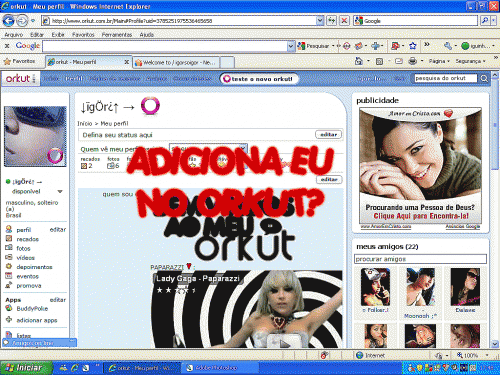500x375 pixels.
Task: Click in the 'pesquisa do orkut' search field
Action: click(x=446, y=78)
